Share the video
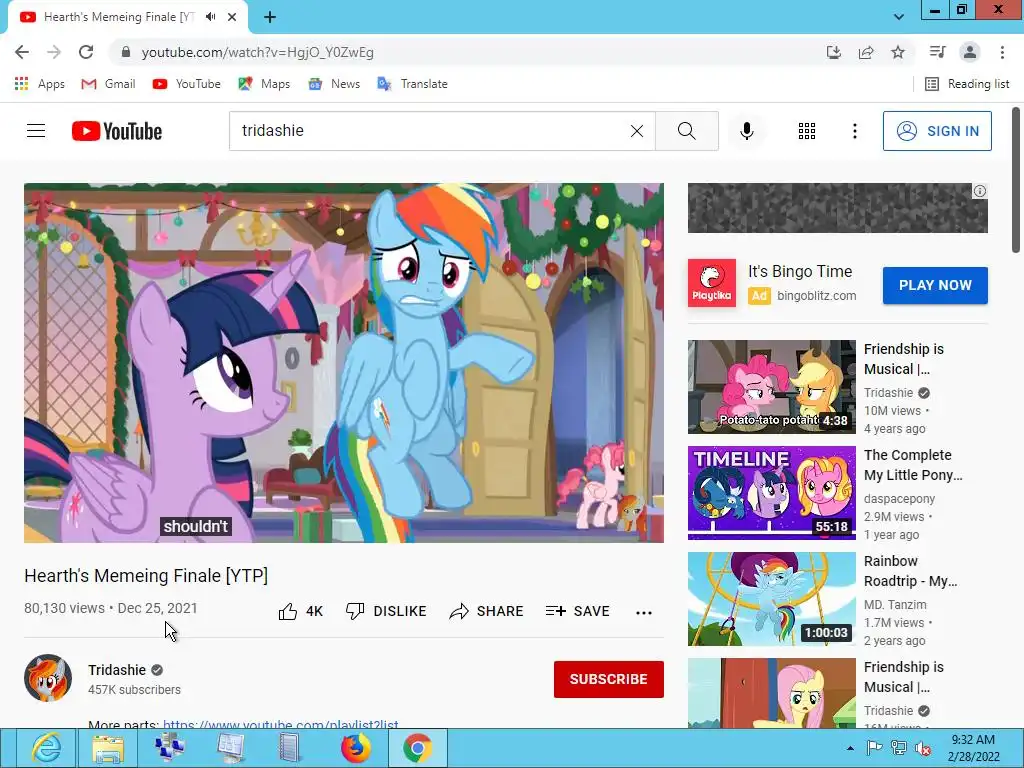The height and width of the screenshot is (768, 1024). [x=487, y=611]
